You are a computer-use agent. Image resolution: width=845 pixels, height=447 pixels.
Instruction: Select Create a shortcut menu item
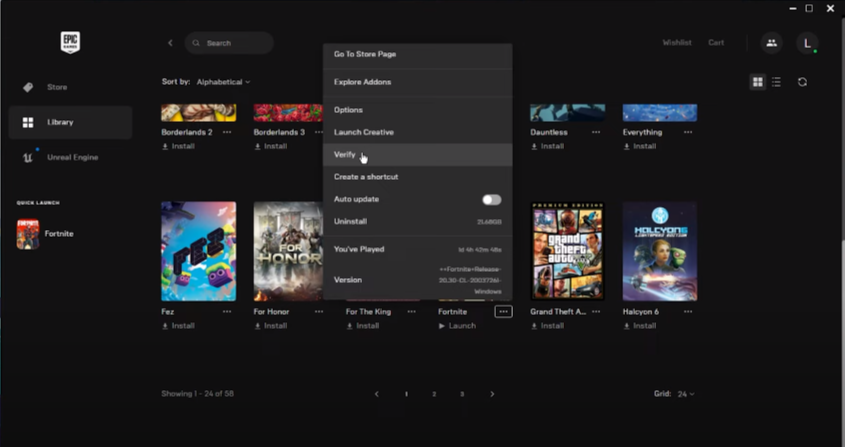pos(418,177)
